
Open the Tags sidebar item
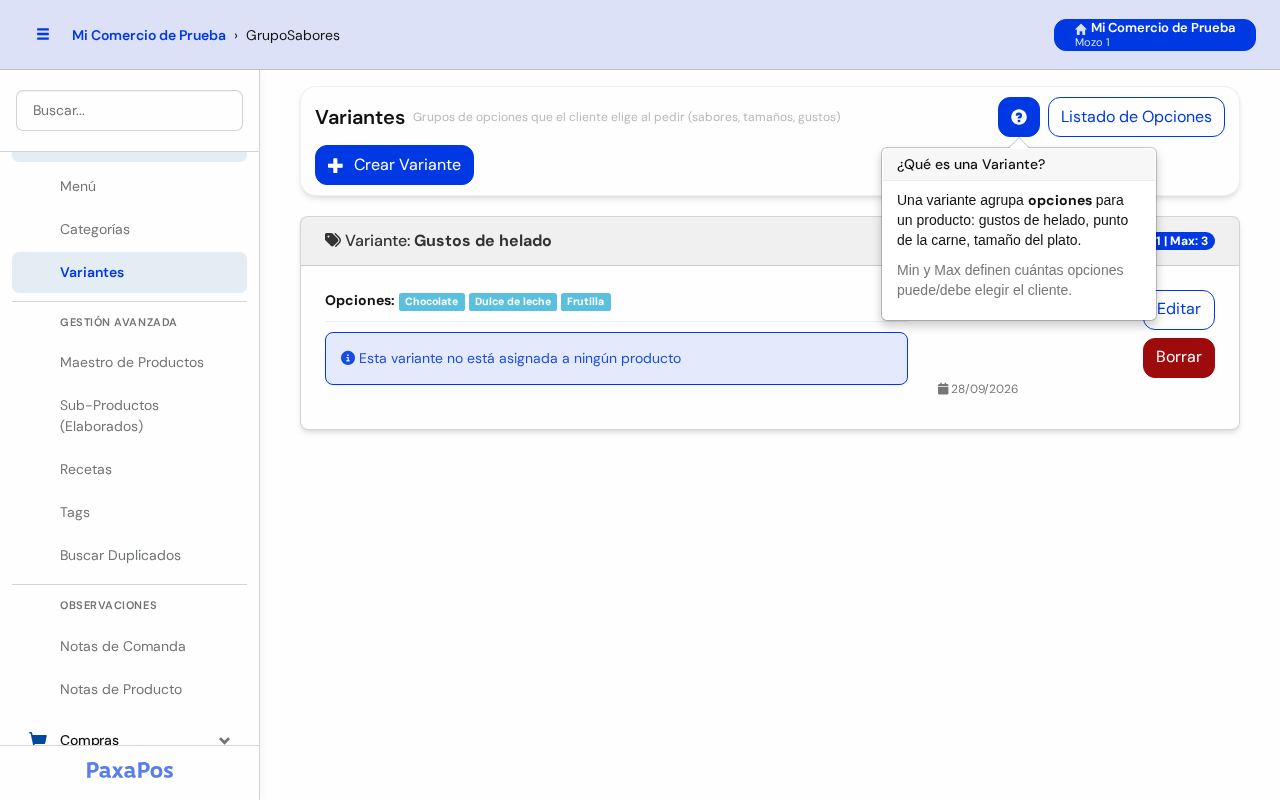[x=129, y=512]
